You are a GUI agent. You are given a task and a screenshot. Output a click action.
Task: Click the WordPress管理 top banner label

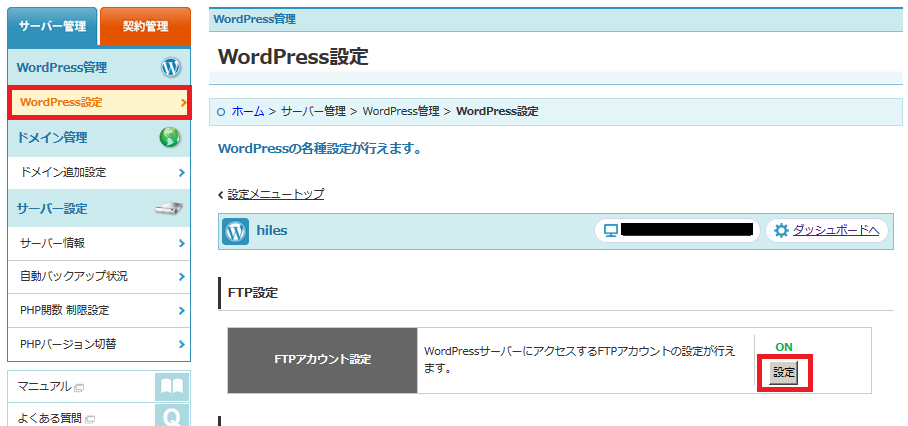[x=255, y=19]
